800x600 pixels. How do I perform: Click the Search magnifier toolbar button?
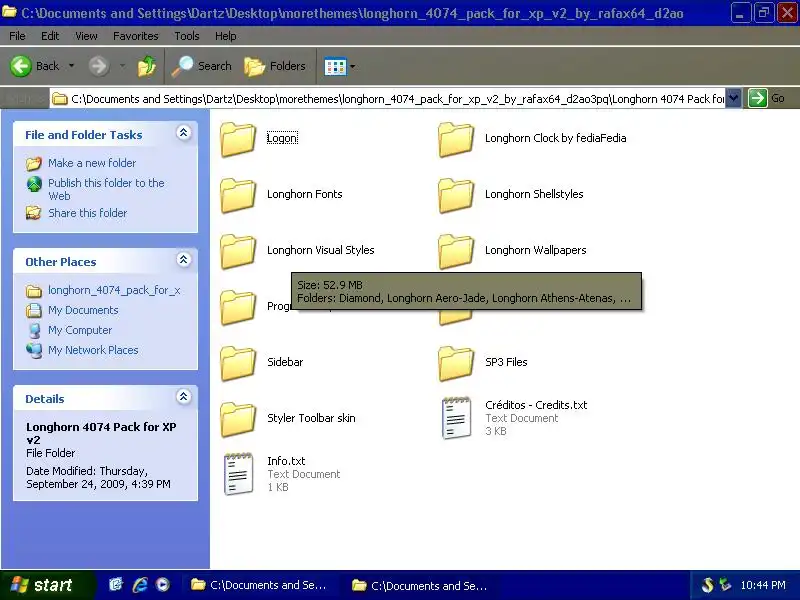(x=201, y=66)
